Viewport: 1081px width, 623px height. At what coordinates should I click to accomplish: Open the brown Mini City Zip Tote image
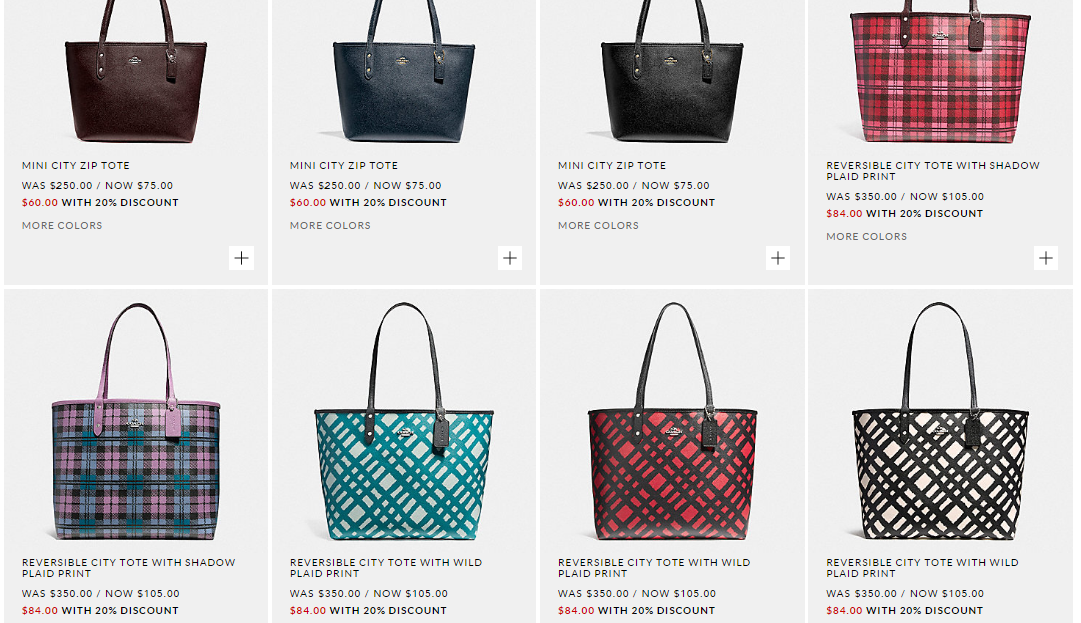coord(136,80)
